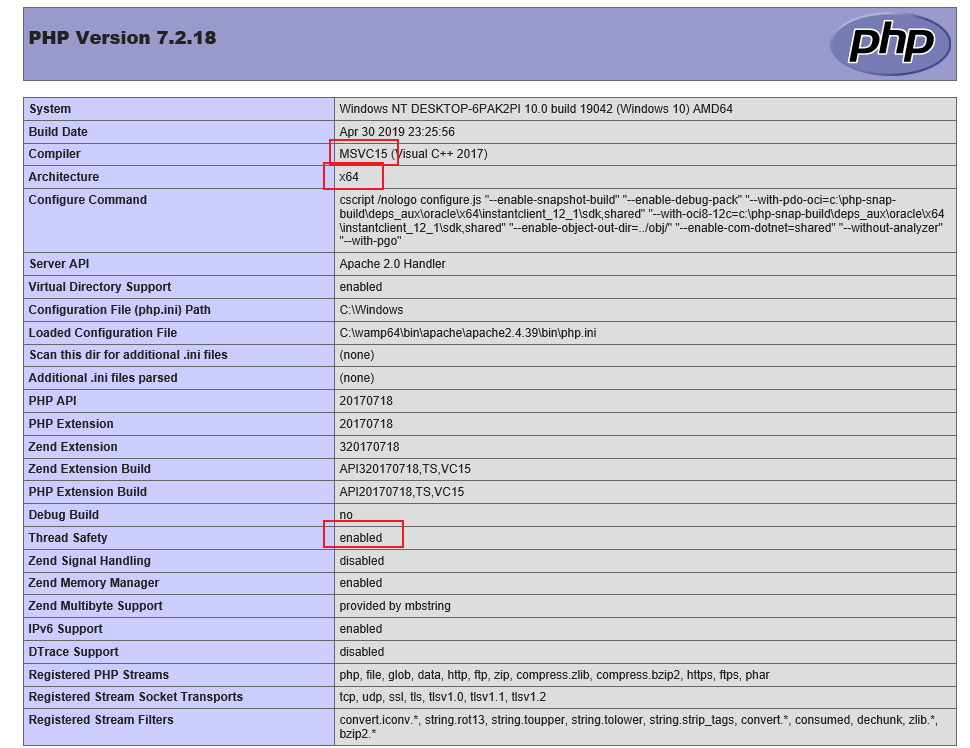Select the "System" row label
Screen dimensions: 970x748
pos(49,109)
